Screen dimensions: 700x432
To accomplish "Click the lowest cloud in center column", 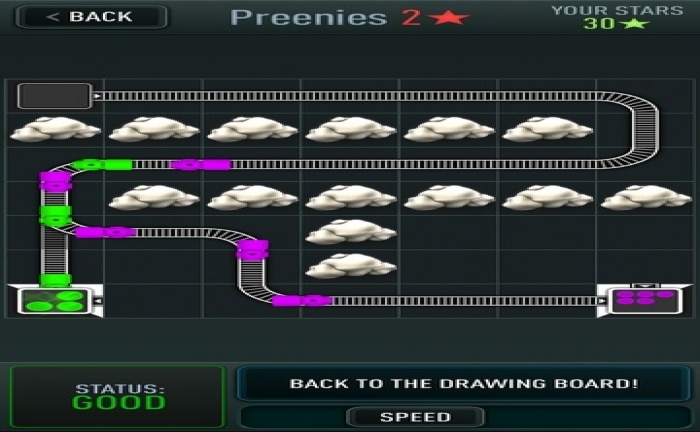I will tap(351, 266).
